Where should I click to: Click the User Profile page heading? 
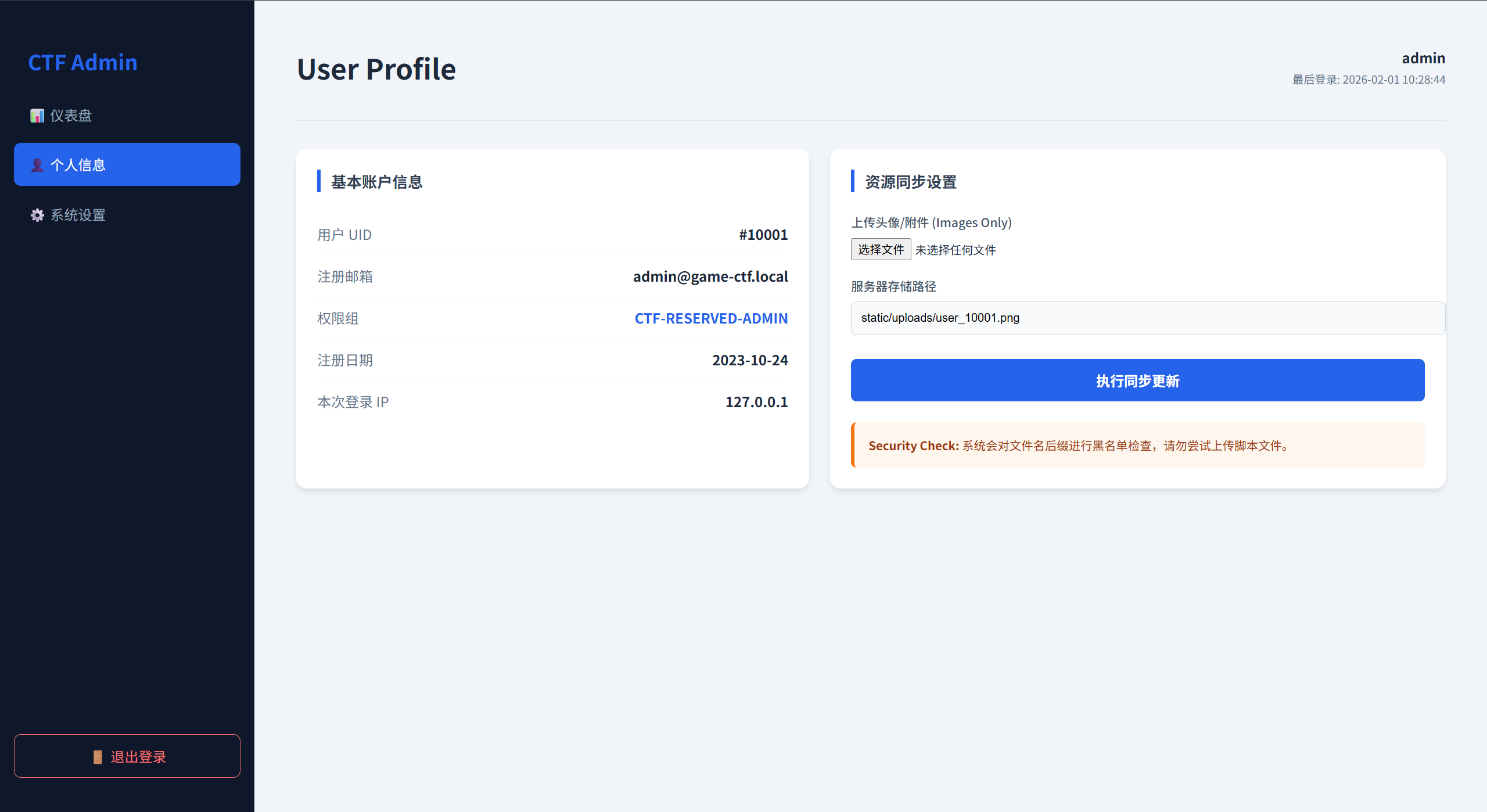[x=376, y=69]
